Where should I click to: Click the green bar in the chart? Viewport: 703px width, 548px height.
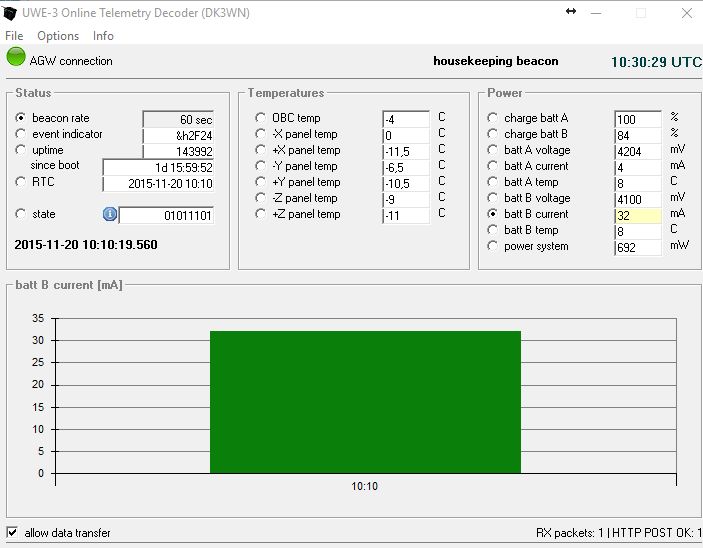365,402
